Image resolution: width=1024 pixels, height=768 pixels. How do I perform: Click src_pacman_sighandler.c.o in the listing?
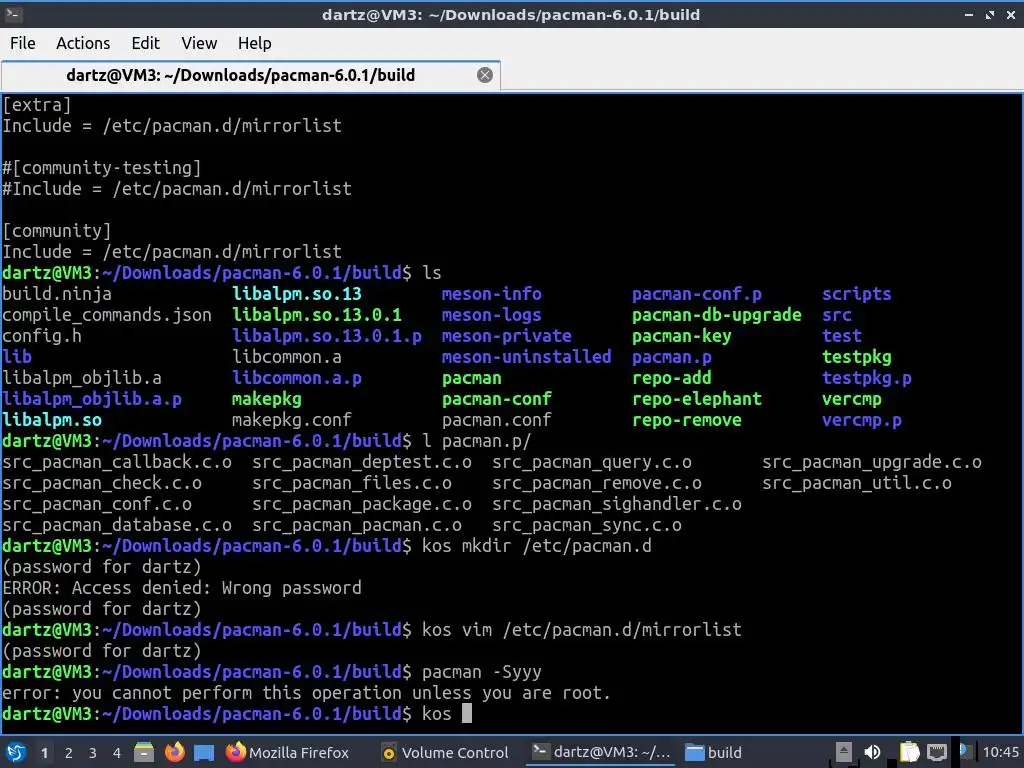pyautogui.click(x=617, y=504)
